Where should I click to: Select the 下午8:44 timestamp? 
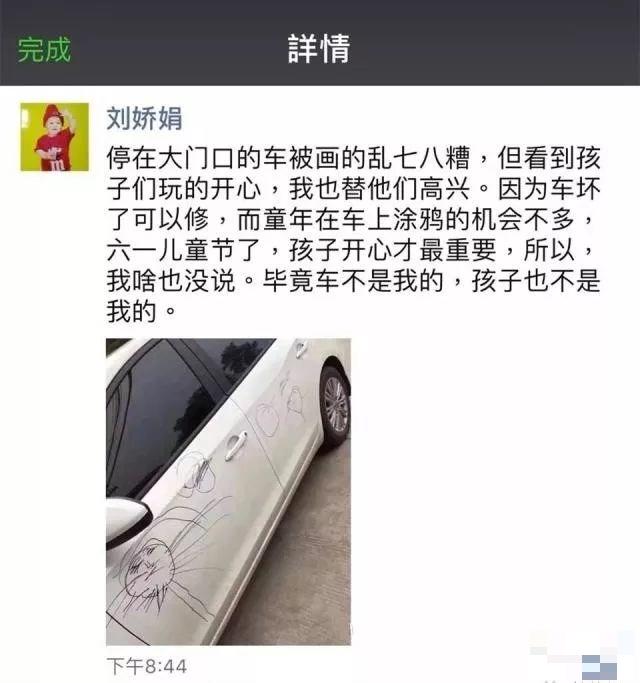pyautogui.click(x=147, y=666)
